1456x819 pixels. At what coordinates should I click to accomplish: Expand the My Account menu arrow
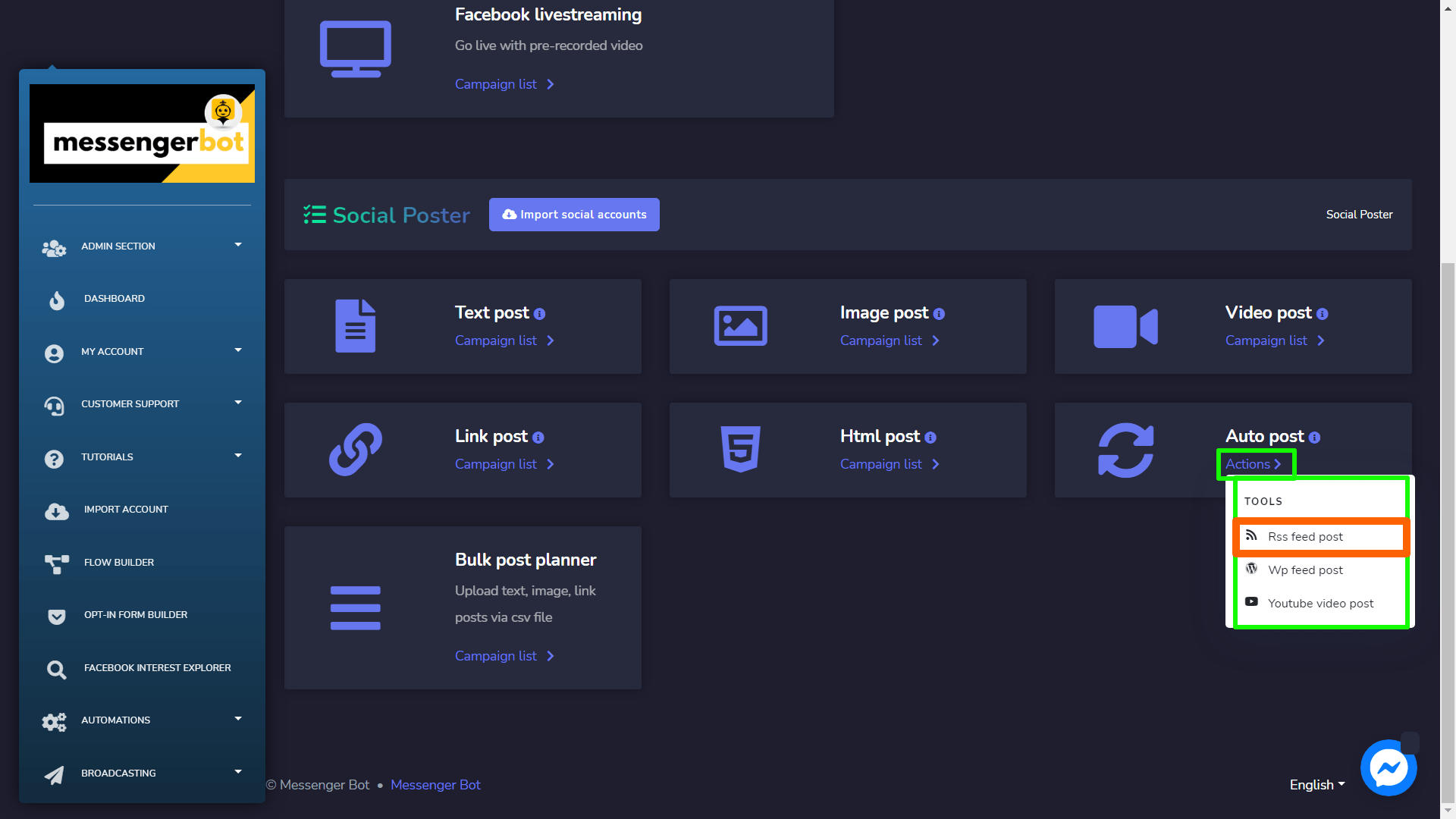(238, 350)
